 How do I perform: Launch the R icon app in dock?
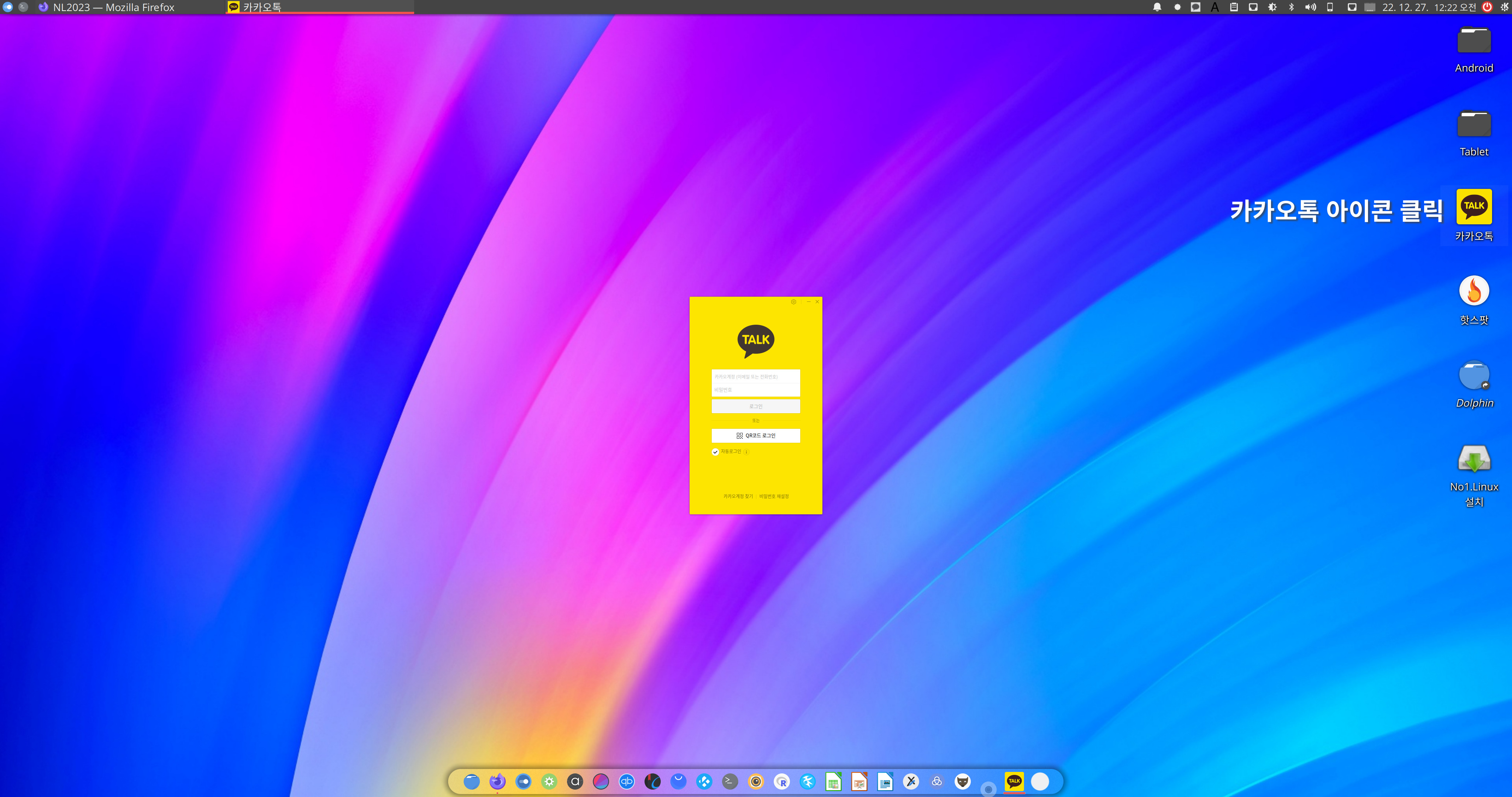pyautogui.click(x=782, y=781)
